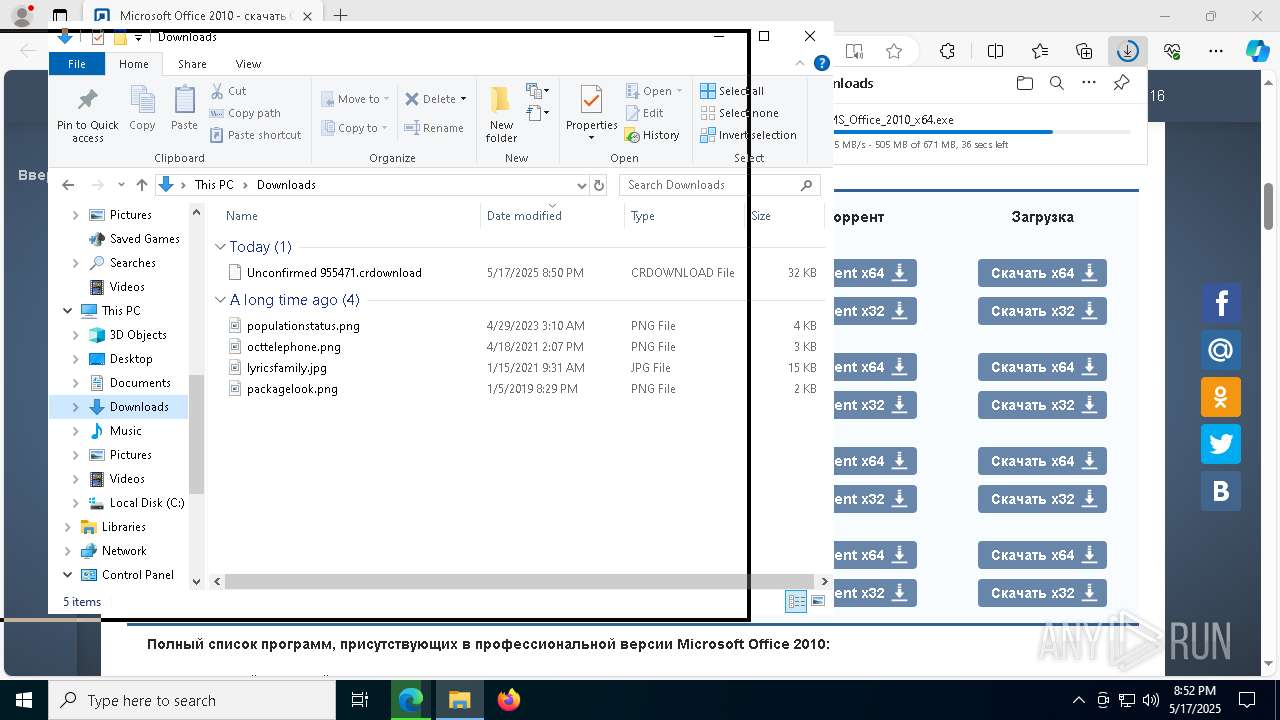Expand the Network tree node
This screenshot has width=1280, height=720.
point(67,551)
